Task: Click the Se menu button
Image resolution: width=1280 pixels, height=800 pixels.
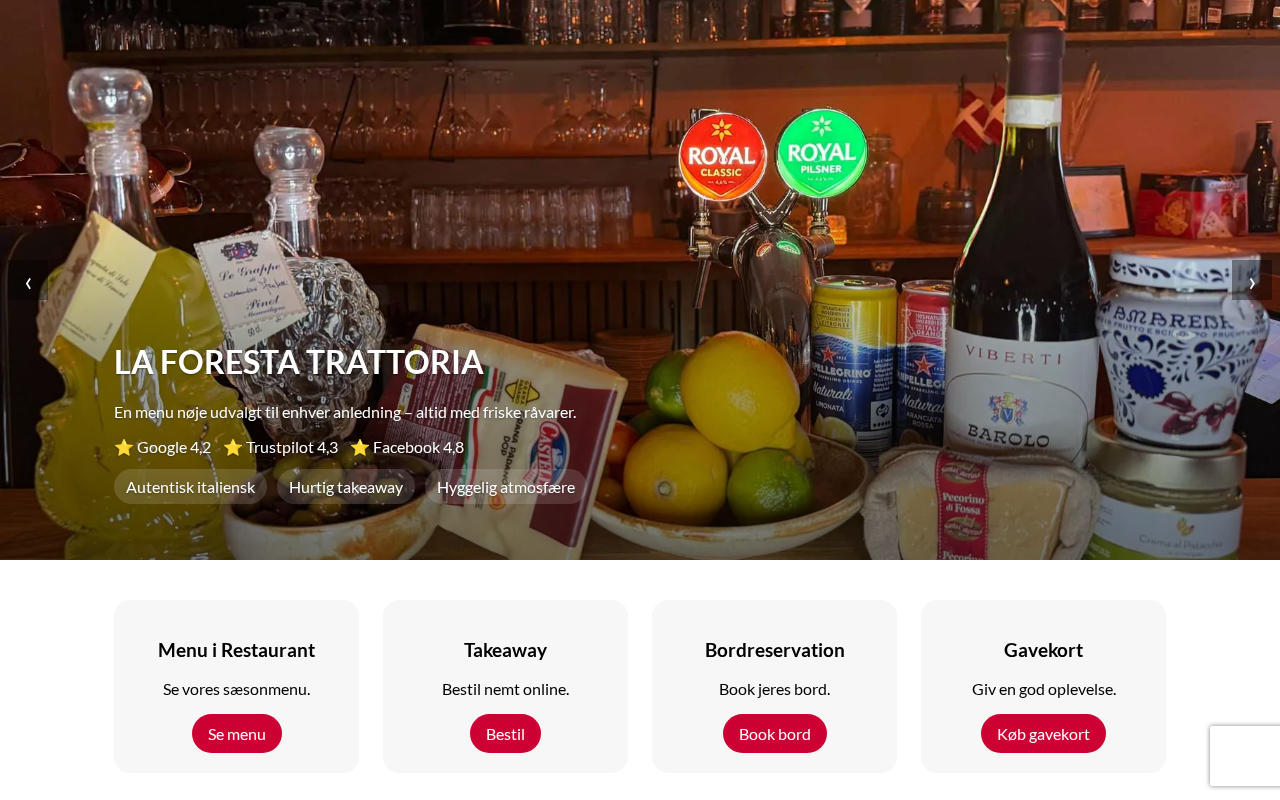Action: (x=237, y=733)
